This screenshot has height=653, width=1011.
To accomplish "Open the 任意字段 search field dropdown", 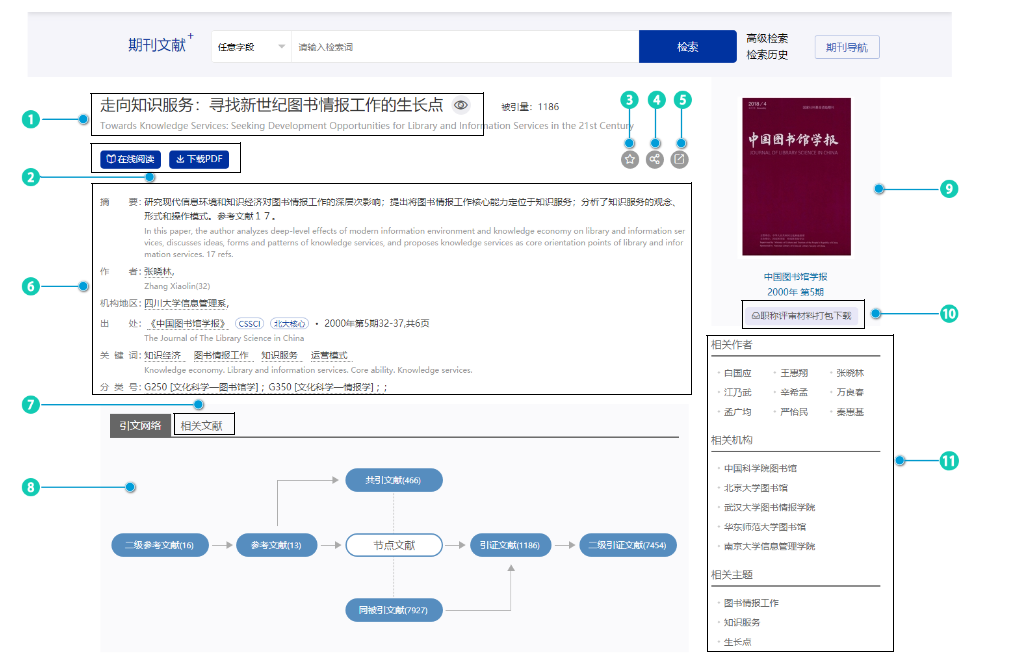I will (x=251, y=47).
